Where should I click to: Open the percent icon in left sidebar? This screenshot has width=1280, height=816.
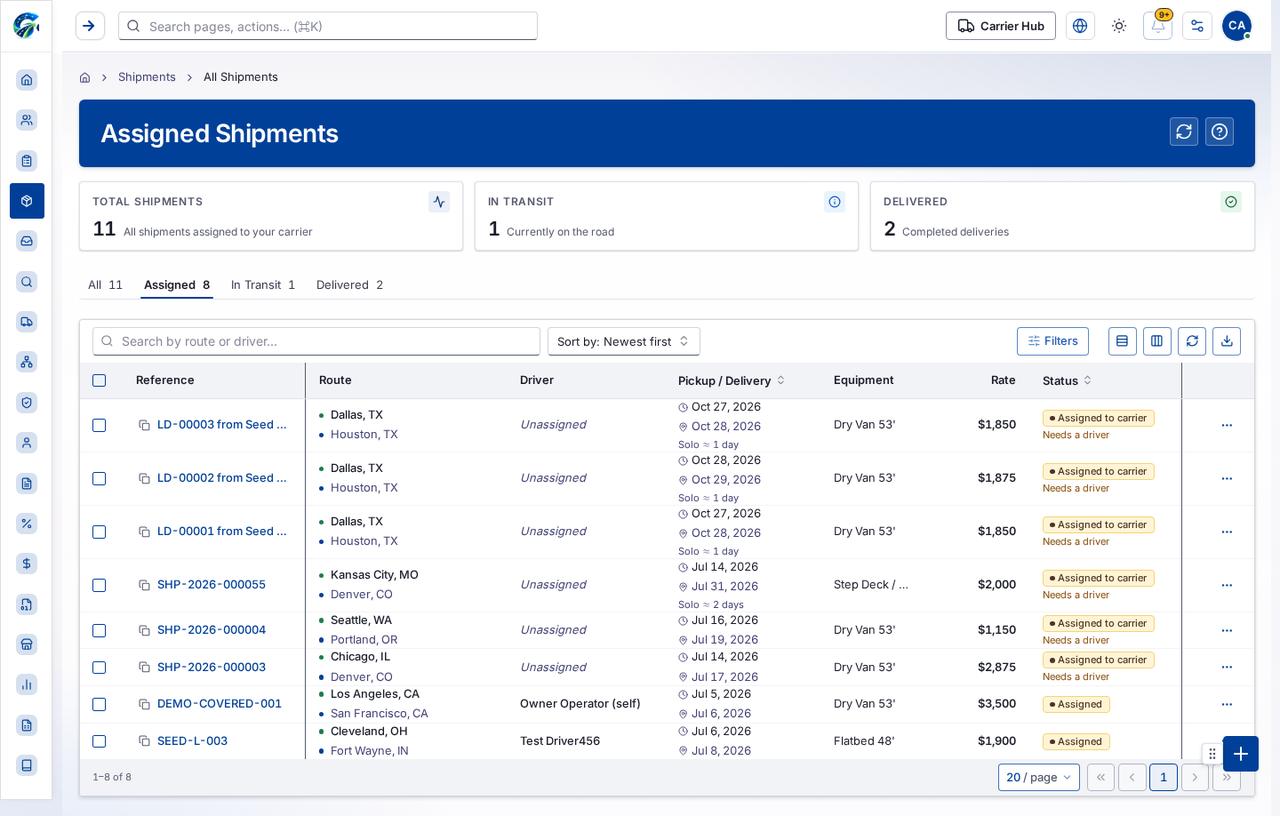(x=27, y=523)
